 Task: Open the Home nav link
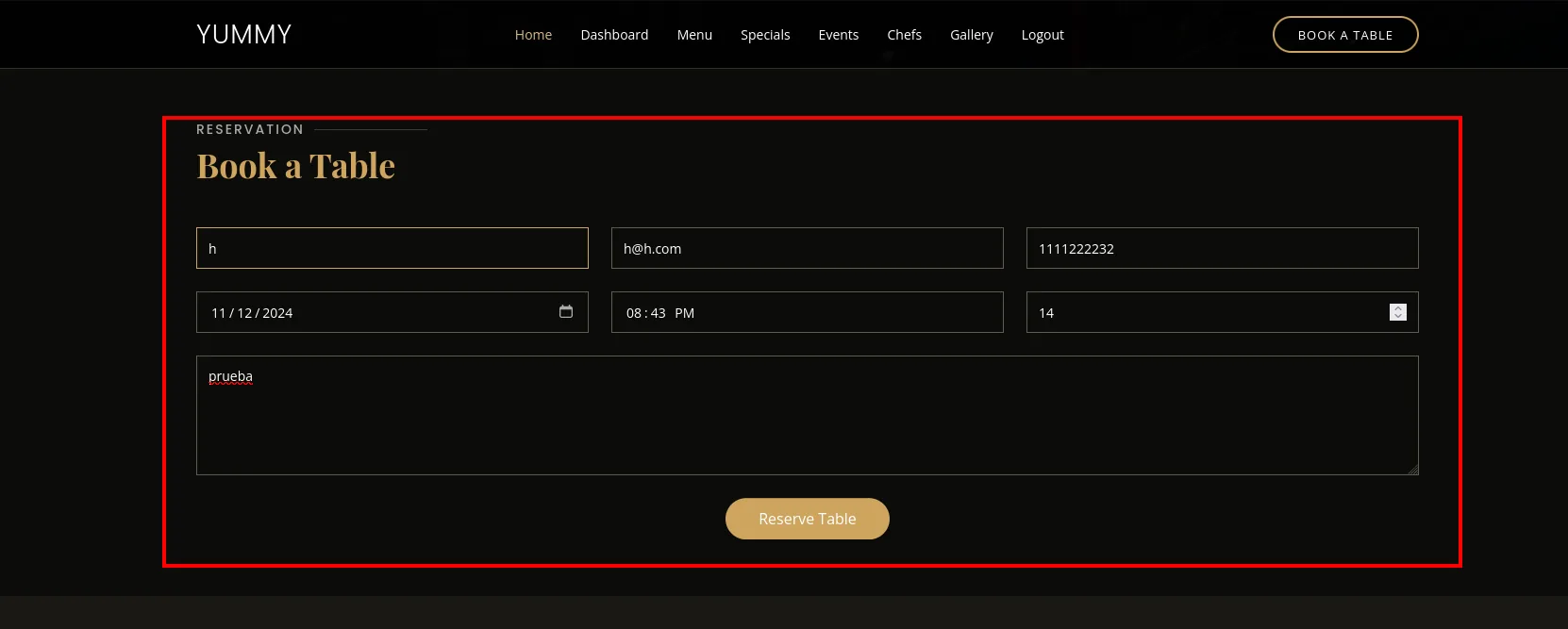point(533,35)
